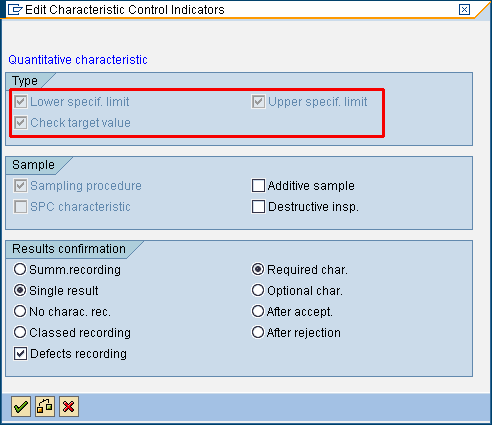
Task: Confirm with the green checkmark icon
Action: click(x=21, y=406)
